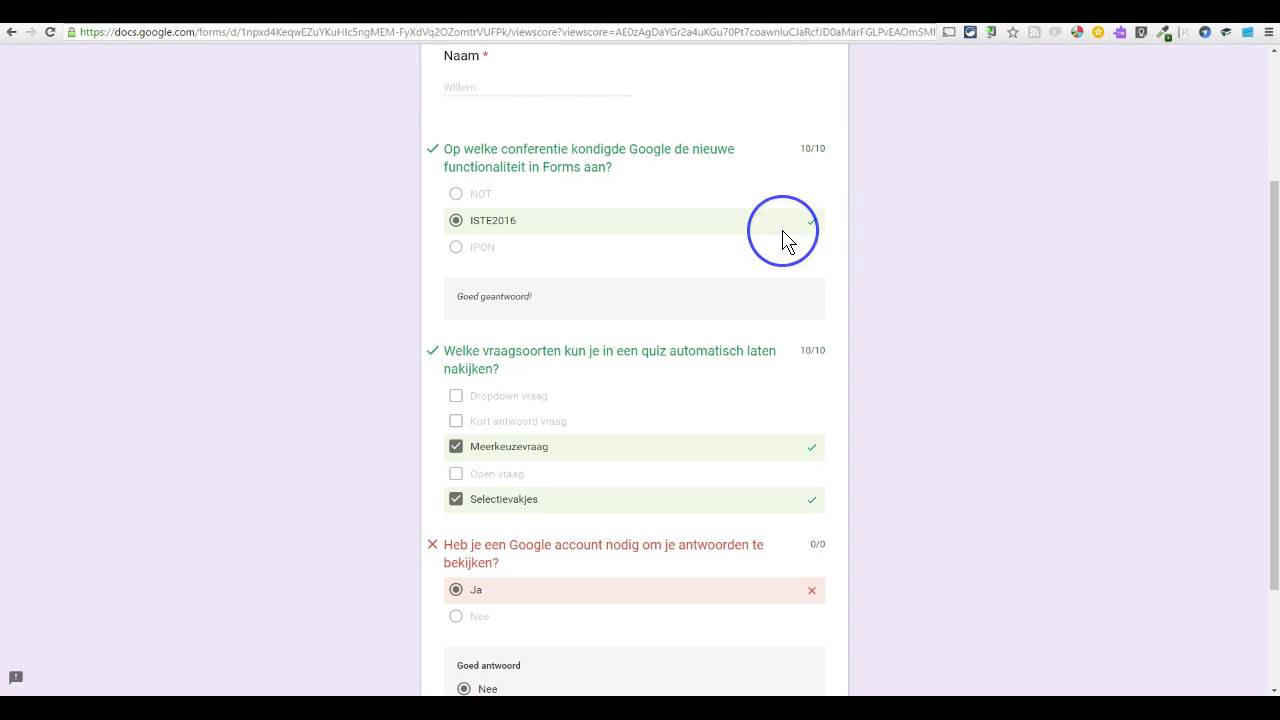Screen dimensions: 1280x720
Task: Click the green check before vraagsoorten question
Action: 433,351
